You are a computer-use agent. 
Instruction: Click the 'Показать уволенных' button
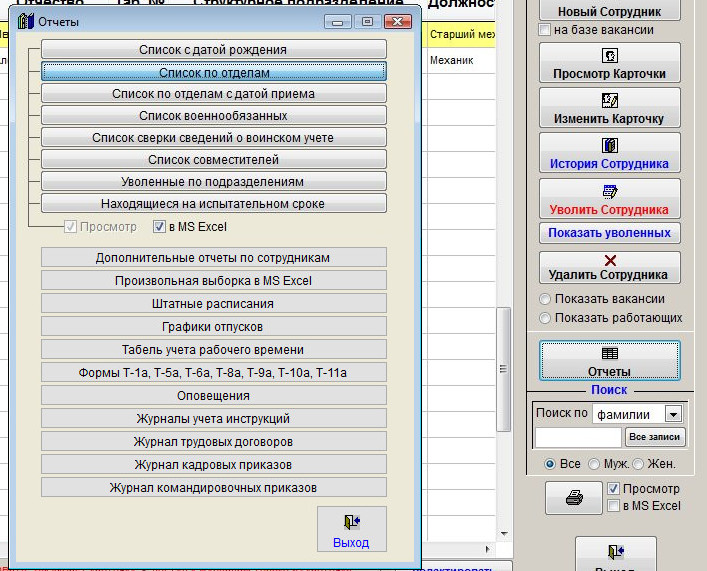pyautogui.click(x=610, y=233)
